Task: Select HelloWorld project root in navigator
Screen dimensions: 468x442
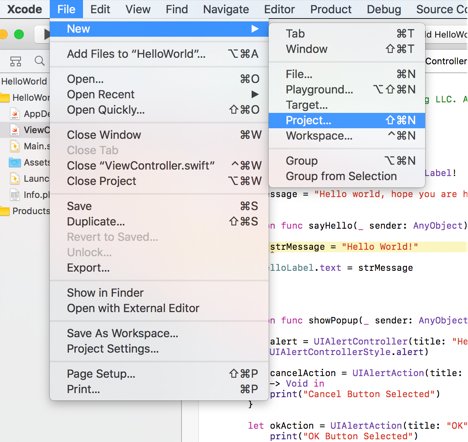Action: coord(24,81)
